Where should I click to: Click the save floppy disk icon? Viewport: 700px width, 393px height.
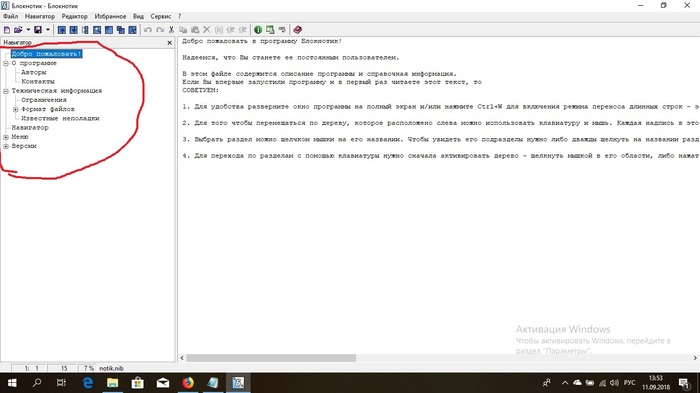click(38, 30)
